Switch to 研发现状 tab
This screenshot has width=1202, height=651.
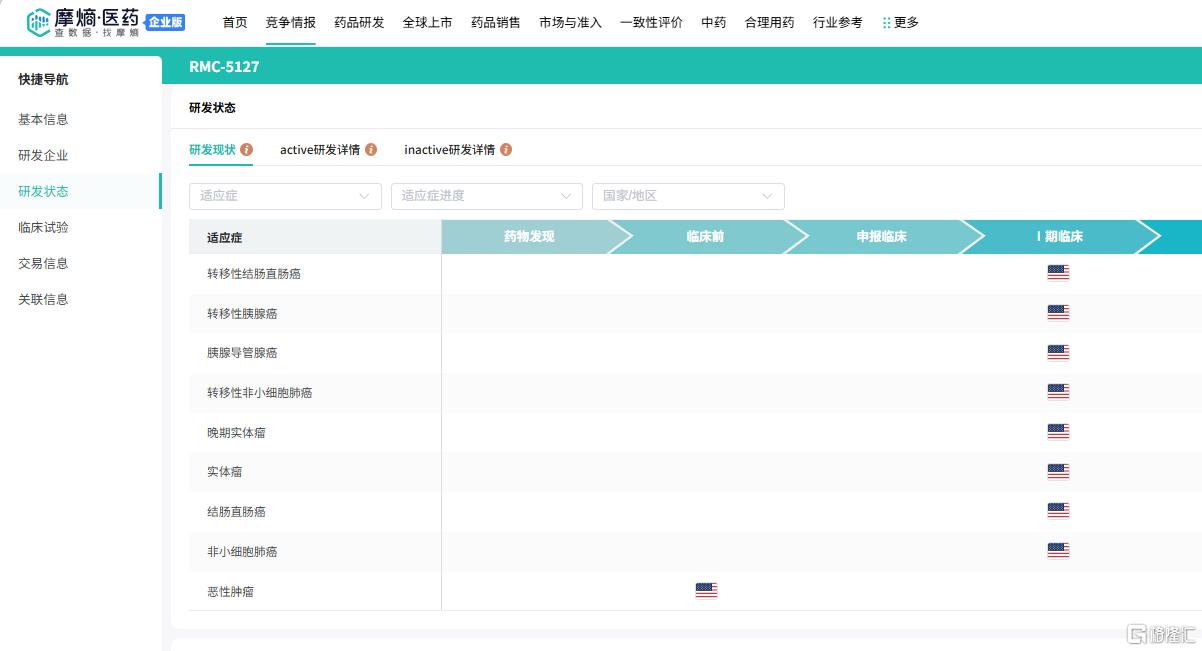[x=212, y=150]
